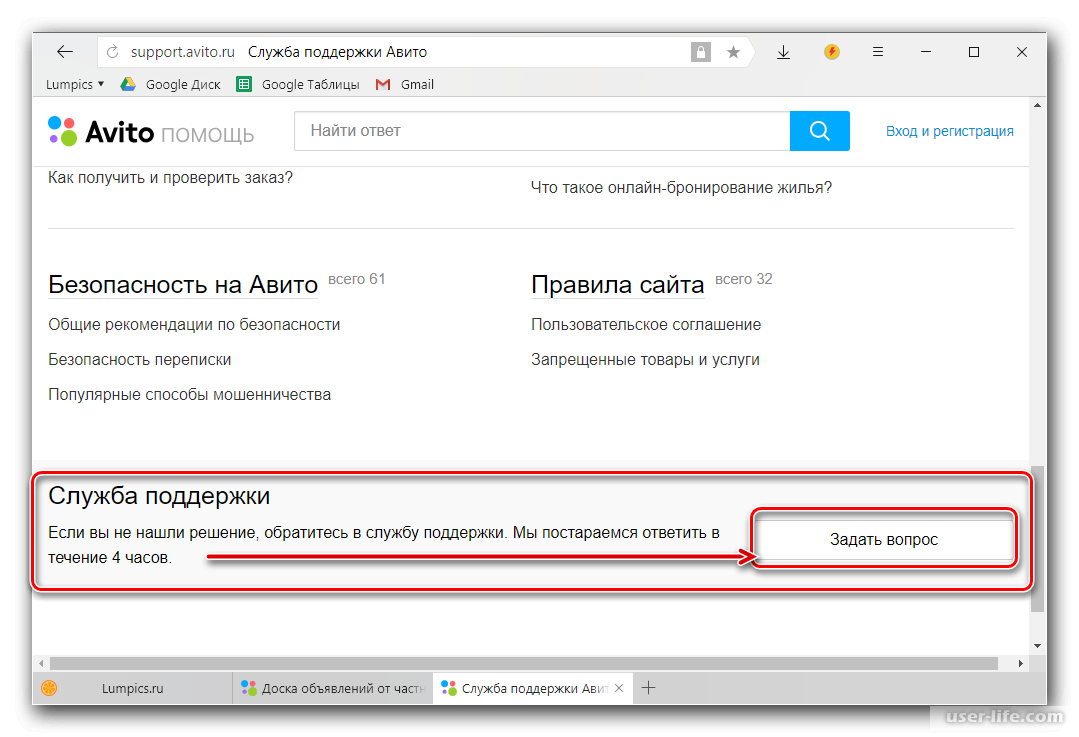Open the browser hamburger menu
This screenshot has width=1079, height=737.
[878, 52]
